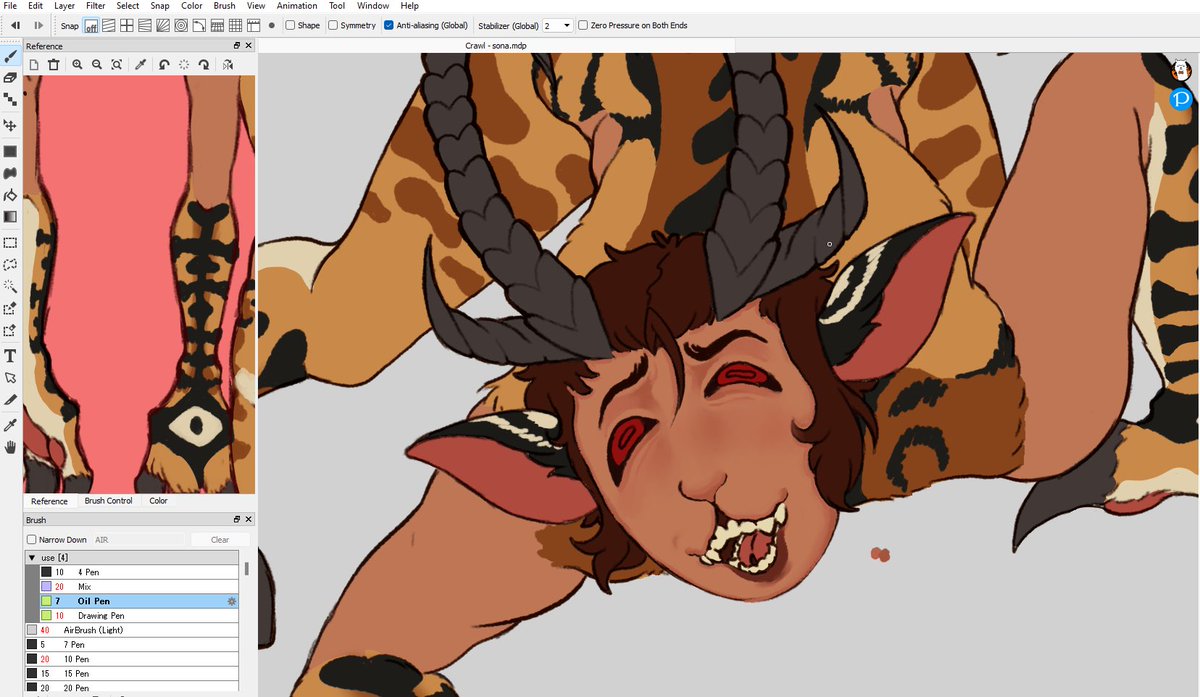
Task: Zoom in on reference image
Action: coord(77,64)
